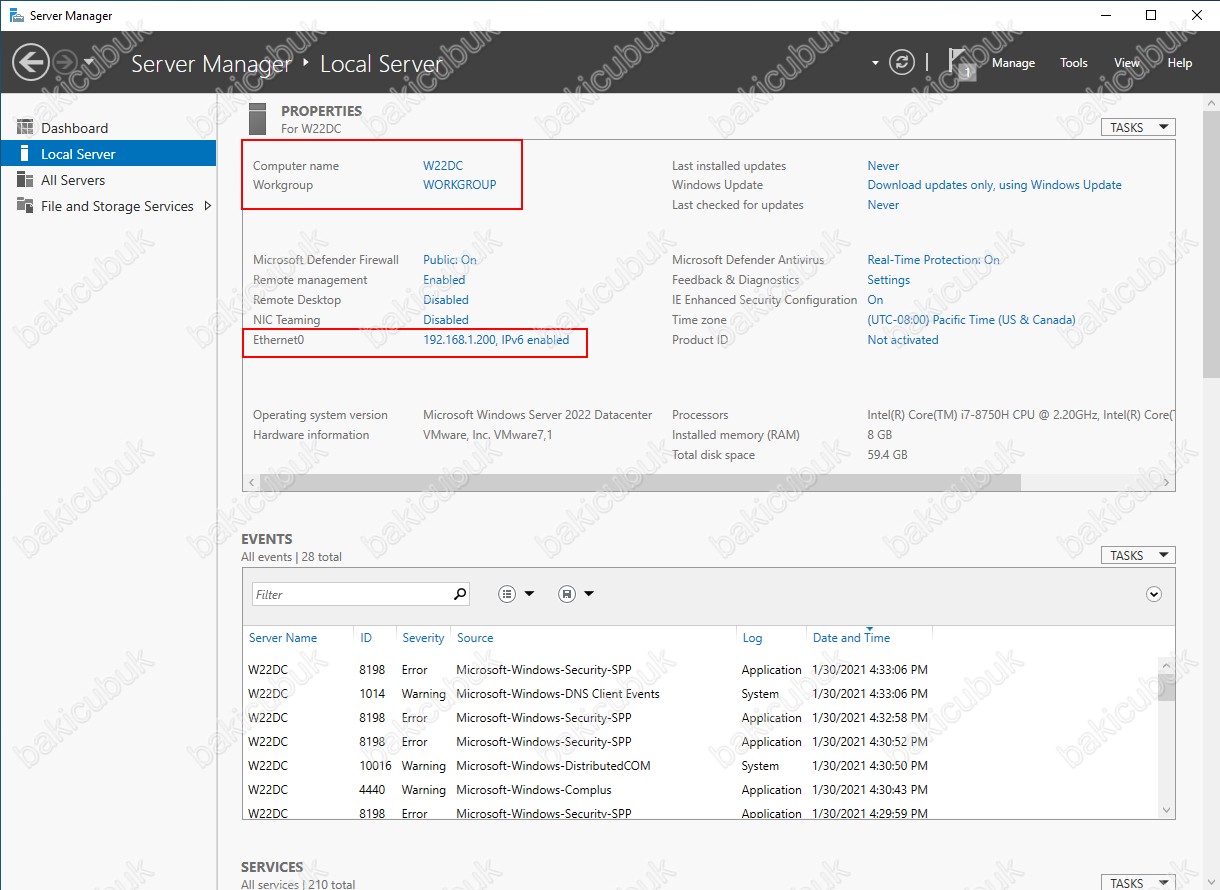Click the Ethernet0 IP address link
Screen dimensions: 1220x890
coord(496,340)
